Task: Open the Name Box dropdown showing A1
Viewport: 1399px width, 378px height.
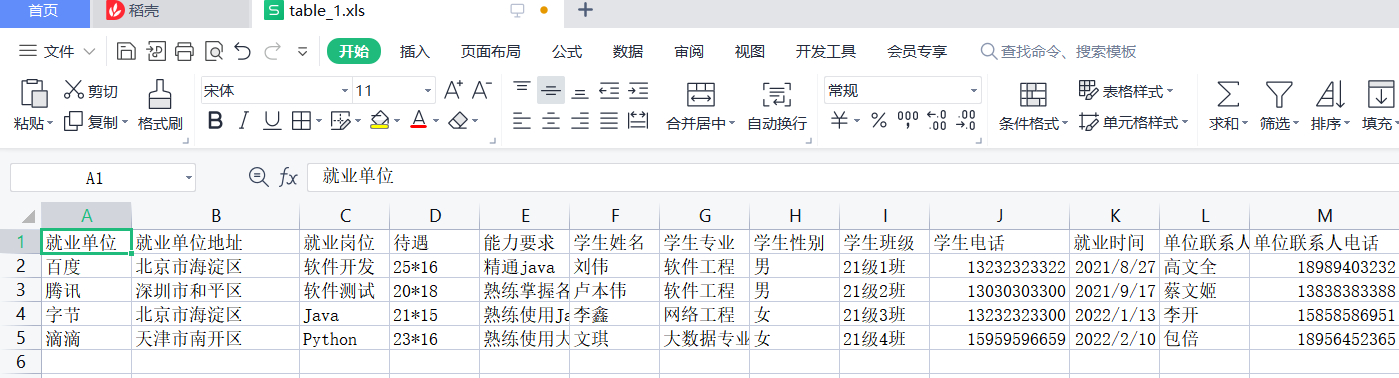Action: (x=189, y=178)
